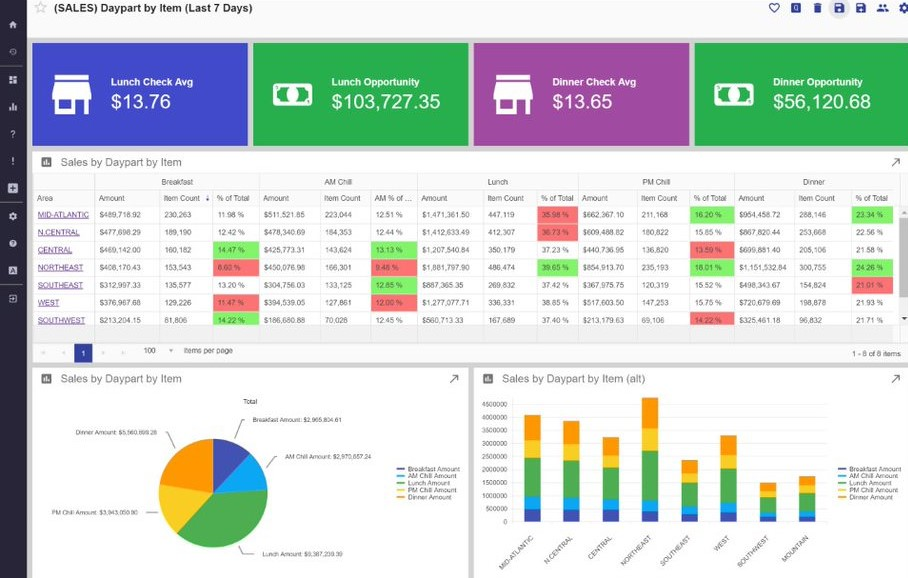Expand the Sales by Daypart by Item (alt) chart
908x578 pixels.
click(895, 378)
